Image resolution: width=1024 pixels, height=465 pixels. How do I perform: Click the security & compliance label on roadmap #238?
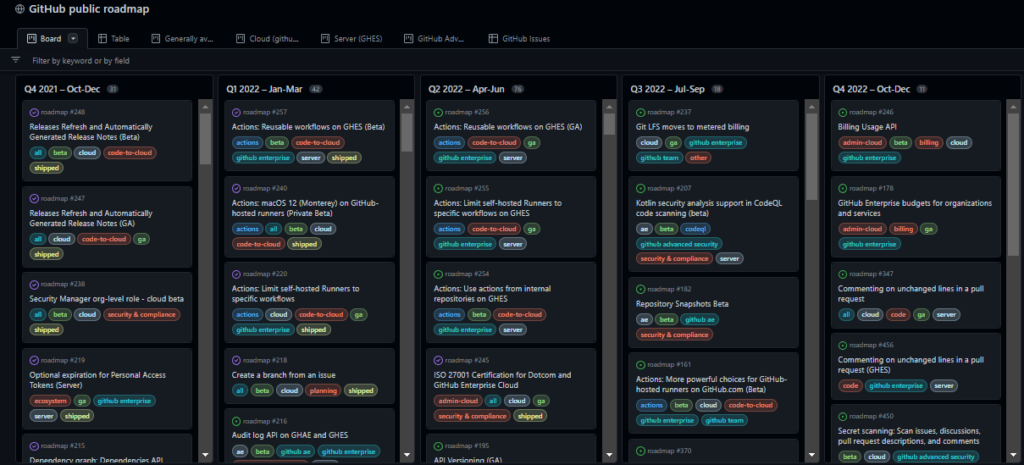tap(141, 314)
